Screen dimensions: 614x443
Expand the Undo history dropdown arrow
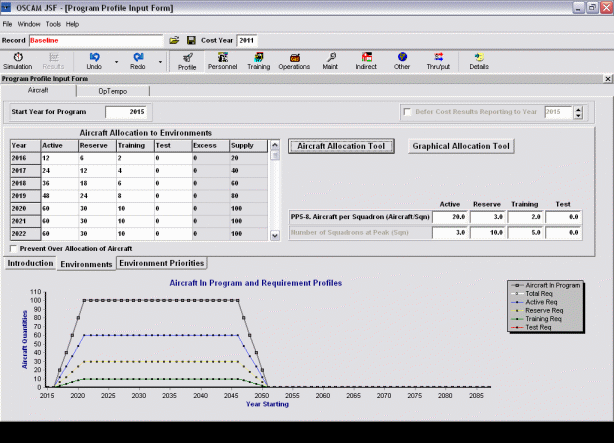pyautogui.click(x=116, y=62)
